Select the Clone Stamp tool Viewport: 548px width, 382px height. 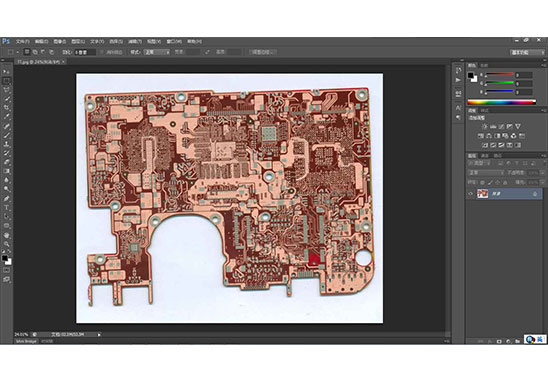[x=7, y=144]
